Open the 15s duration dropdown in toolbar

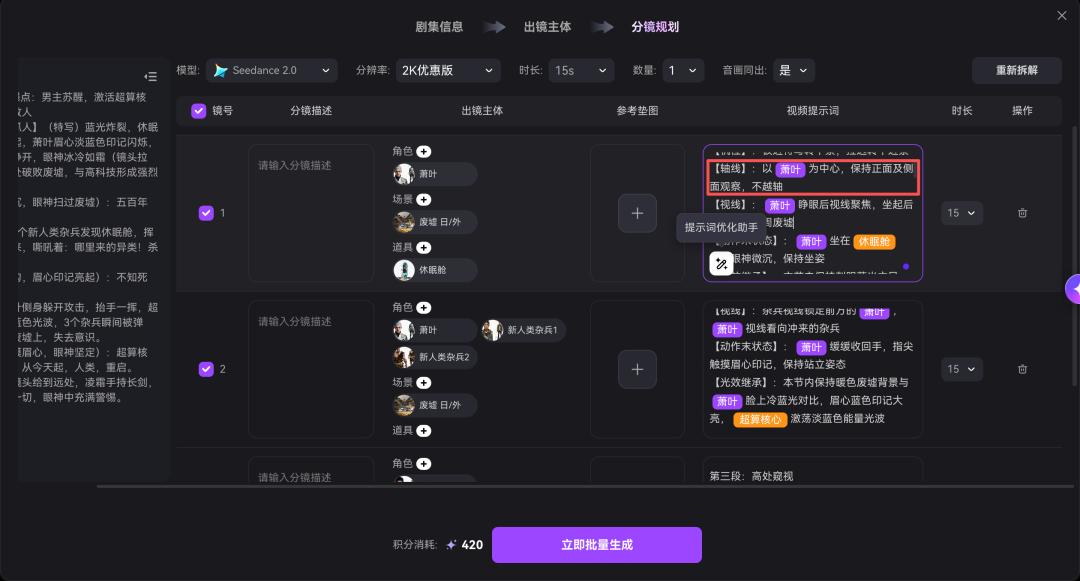click(x=581, y=70)
